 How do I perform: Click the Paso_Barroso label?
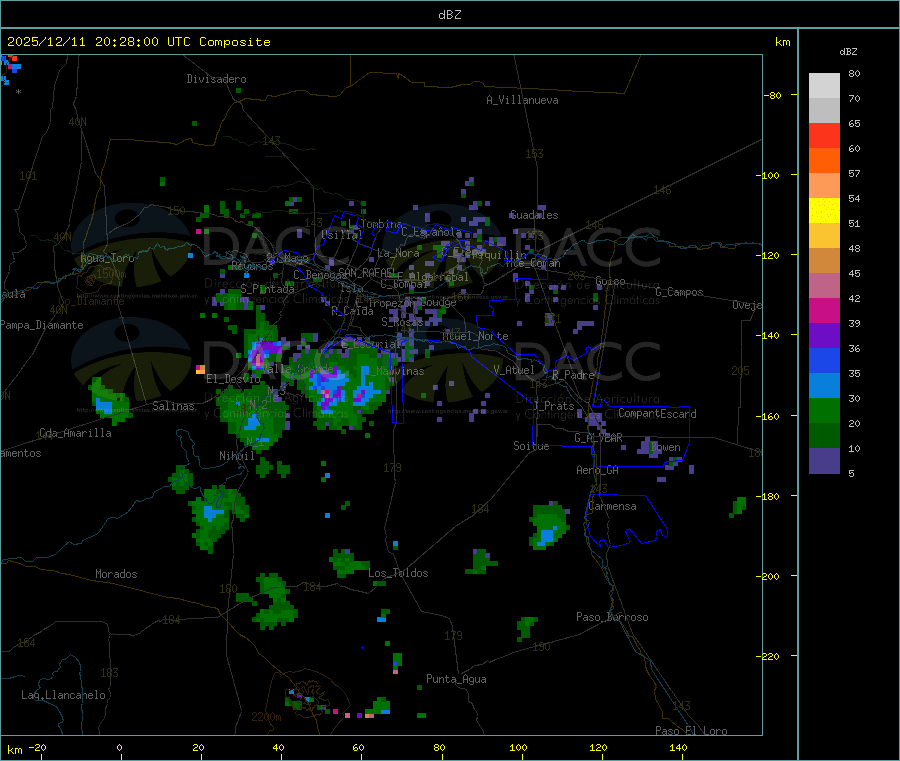612,617
